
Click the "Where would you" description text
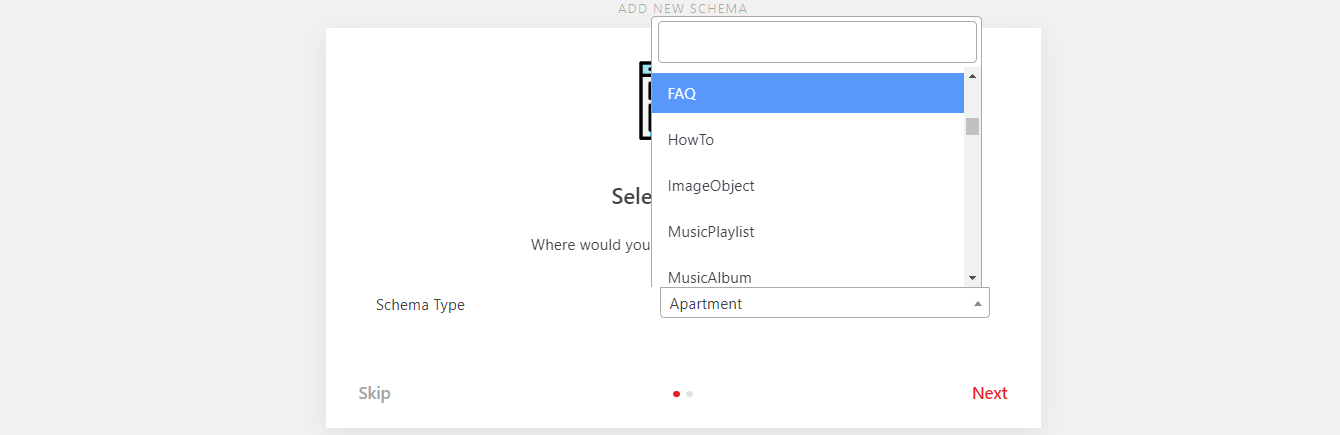[591, 245]
